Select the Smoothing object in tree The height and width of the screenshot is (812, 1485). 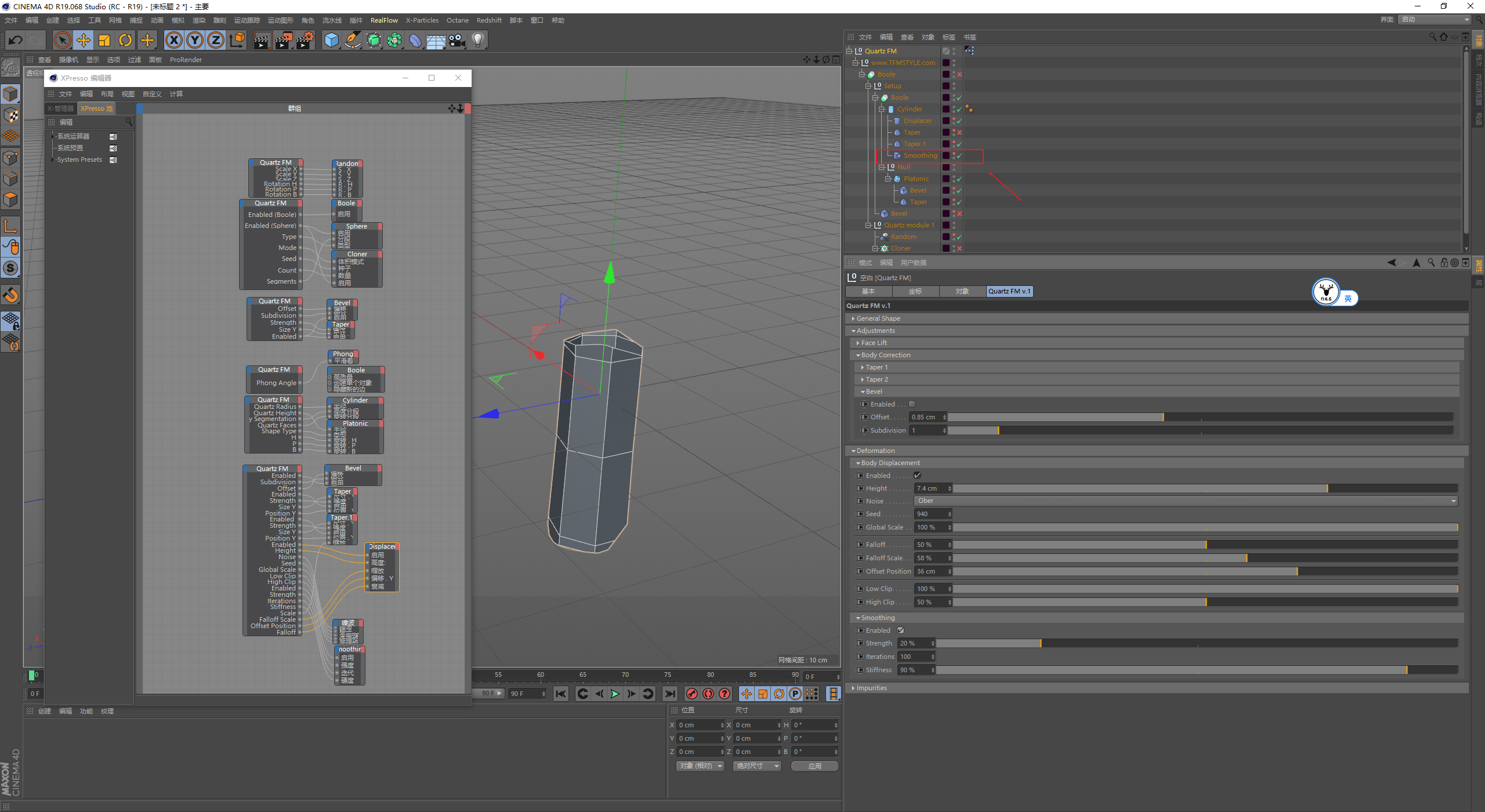(920, 155)
